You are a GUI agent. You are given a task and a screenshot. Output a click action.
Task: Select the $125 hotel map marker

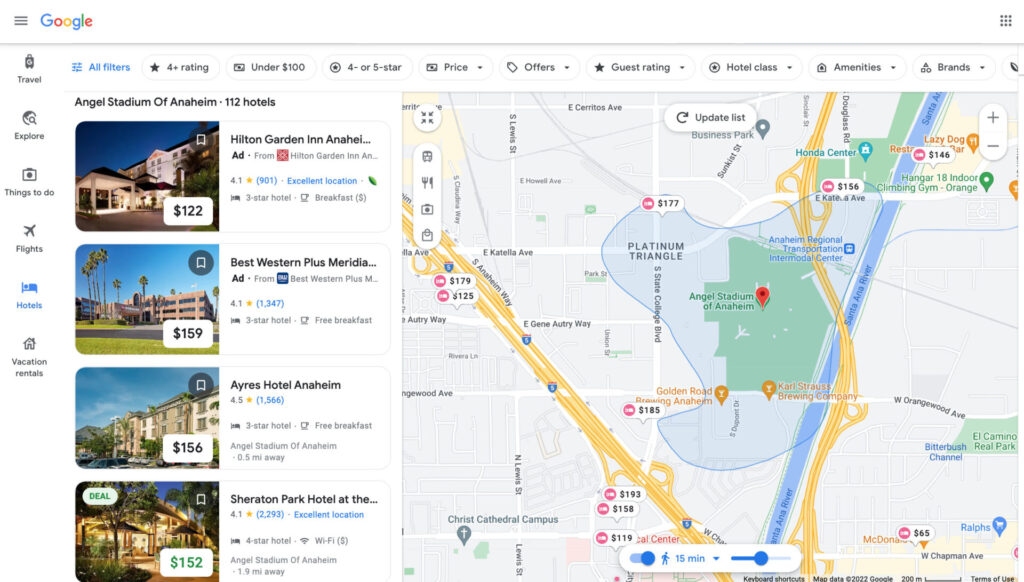tap(456, 297)
